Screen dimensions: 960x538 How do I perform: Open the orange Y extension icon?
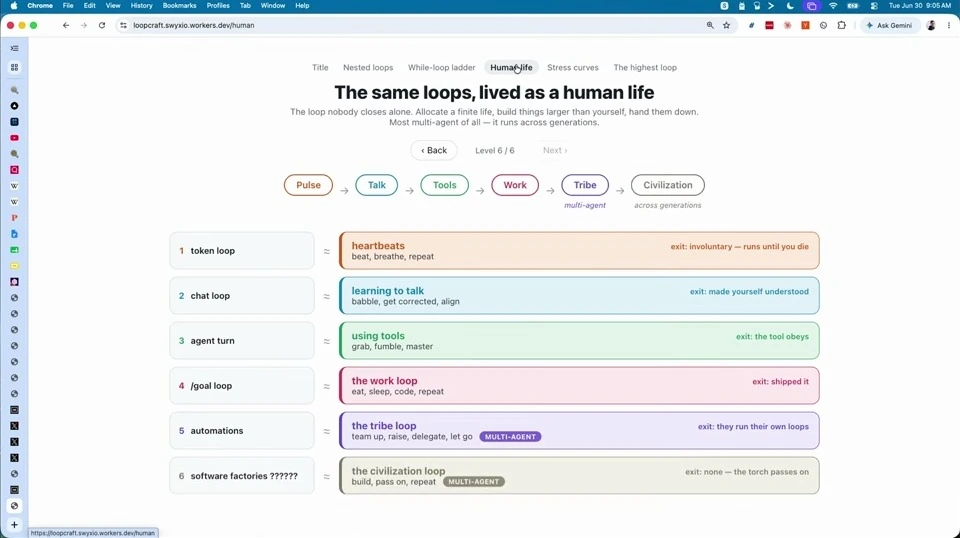(x=805, y=25)
